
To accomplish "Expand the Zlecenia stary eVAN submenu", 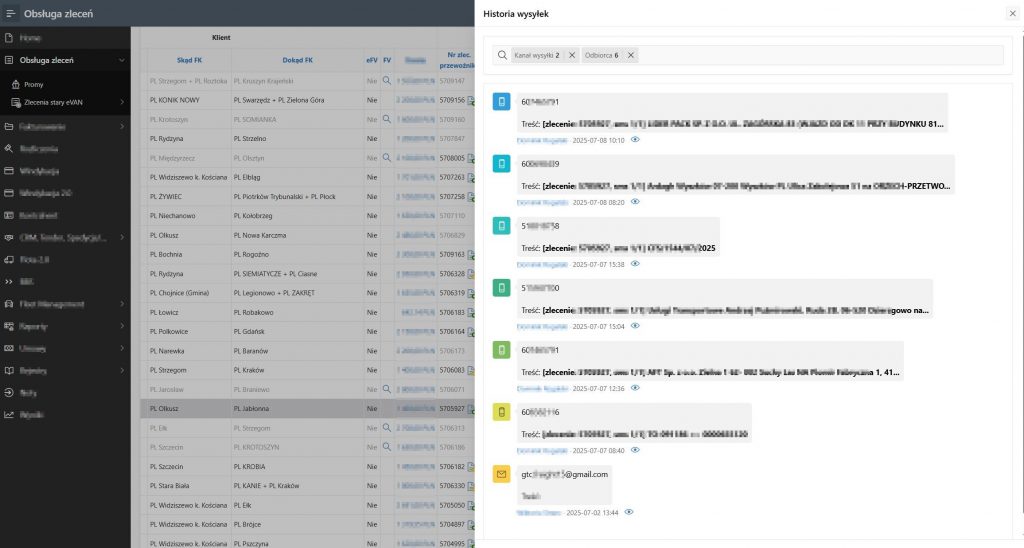I will (x=121, y=103).
